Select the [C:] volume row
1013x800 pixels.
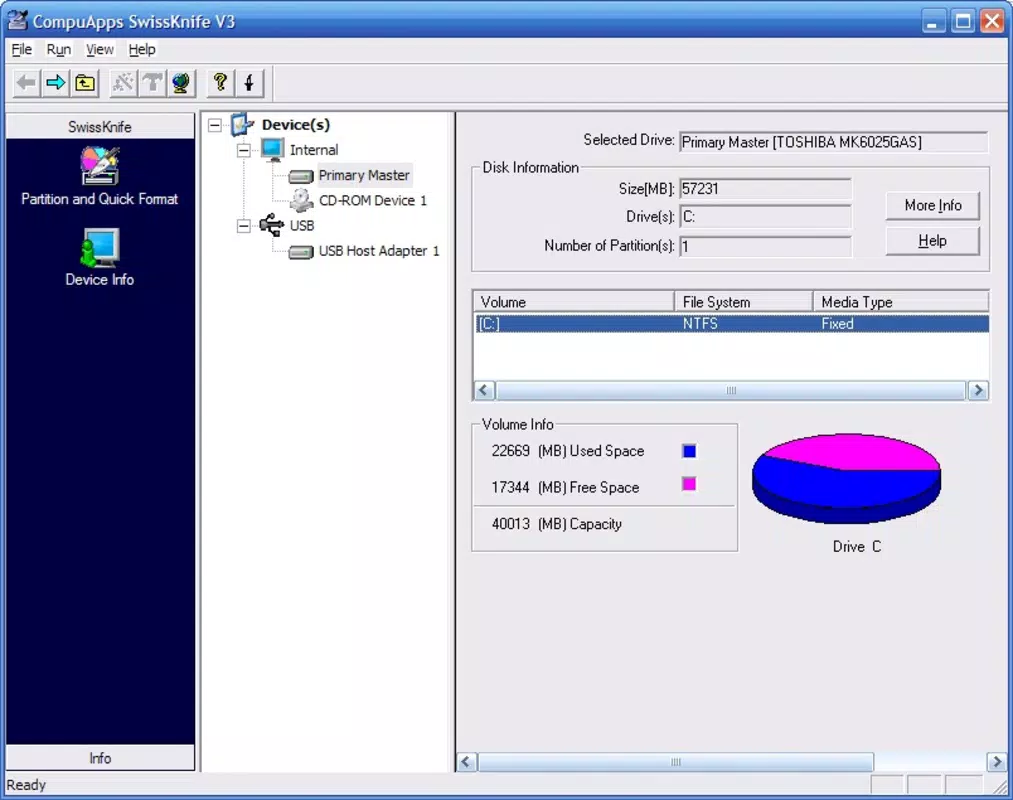[731, 324]
